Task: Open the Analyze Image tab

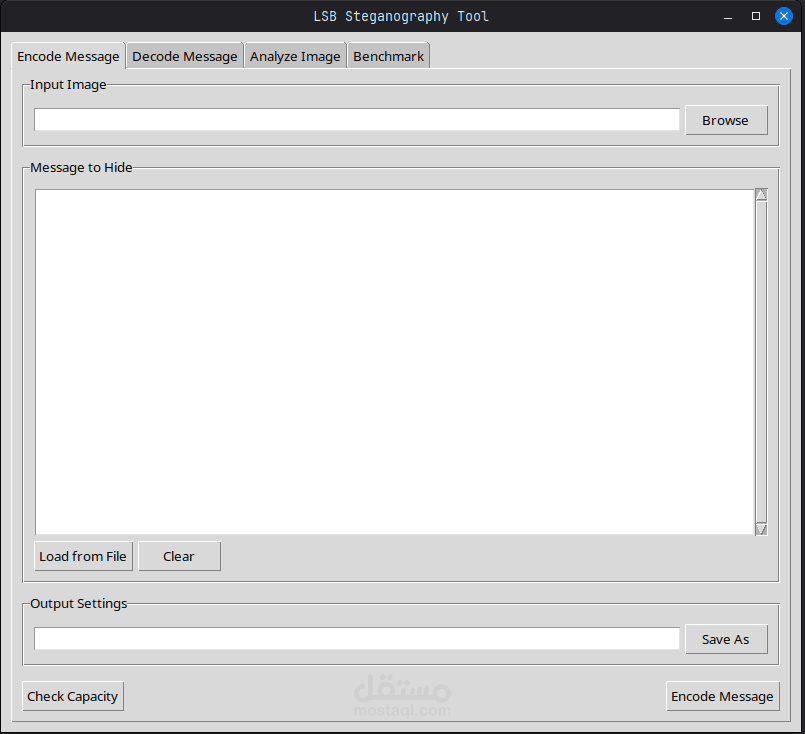Action: click(x=295, y=56)
